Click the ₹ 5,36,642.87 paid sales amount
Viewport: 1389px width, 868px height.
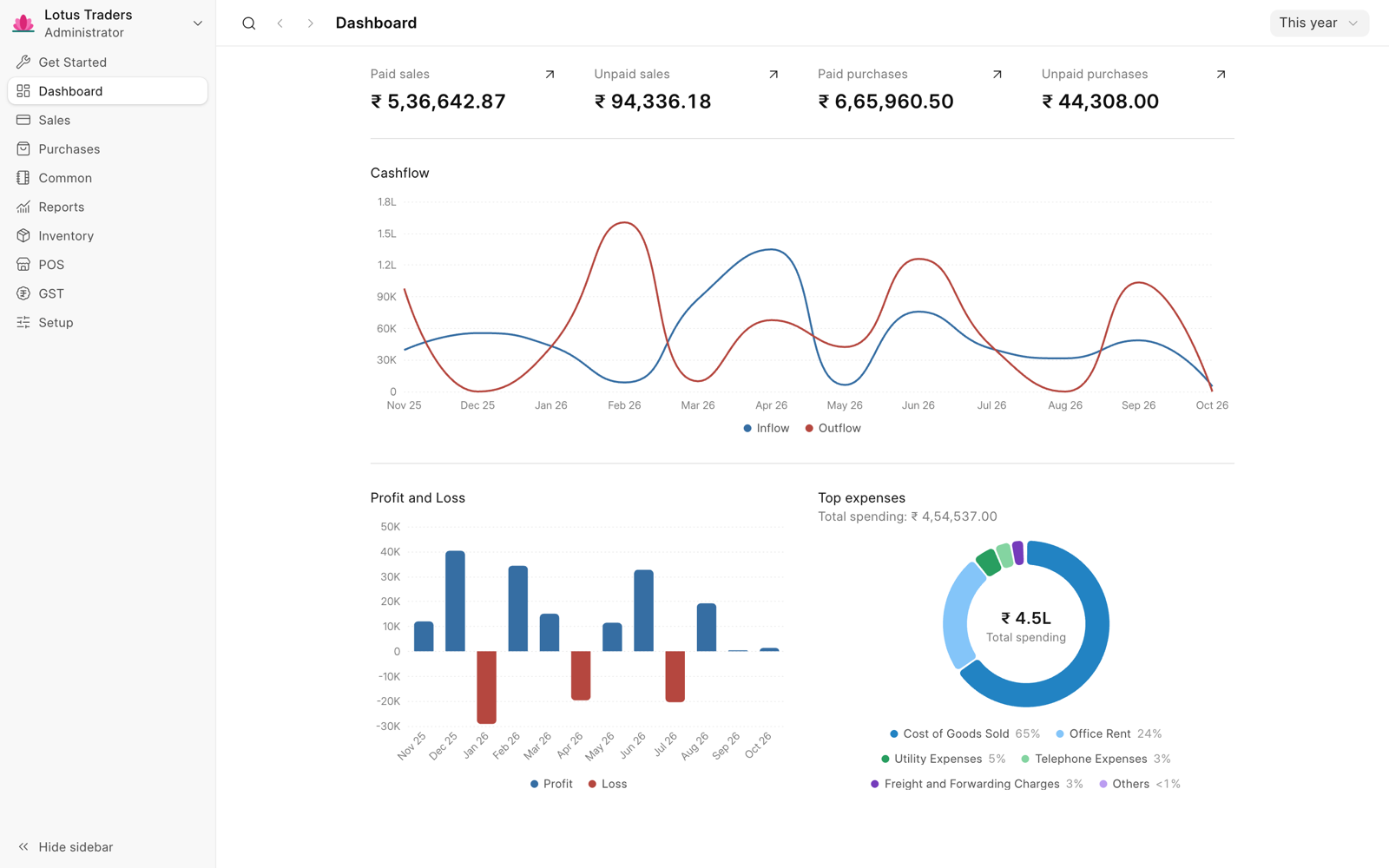click(438, 102)
